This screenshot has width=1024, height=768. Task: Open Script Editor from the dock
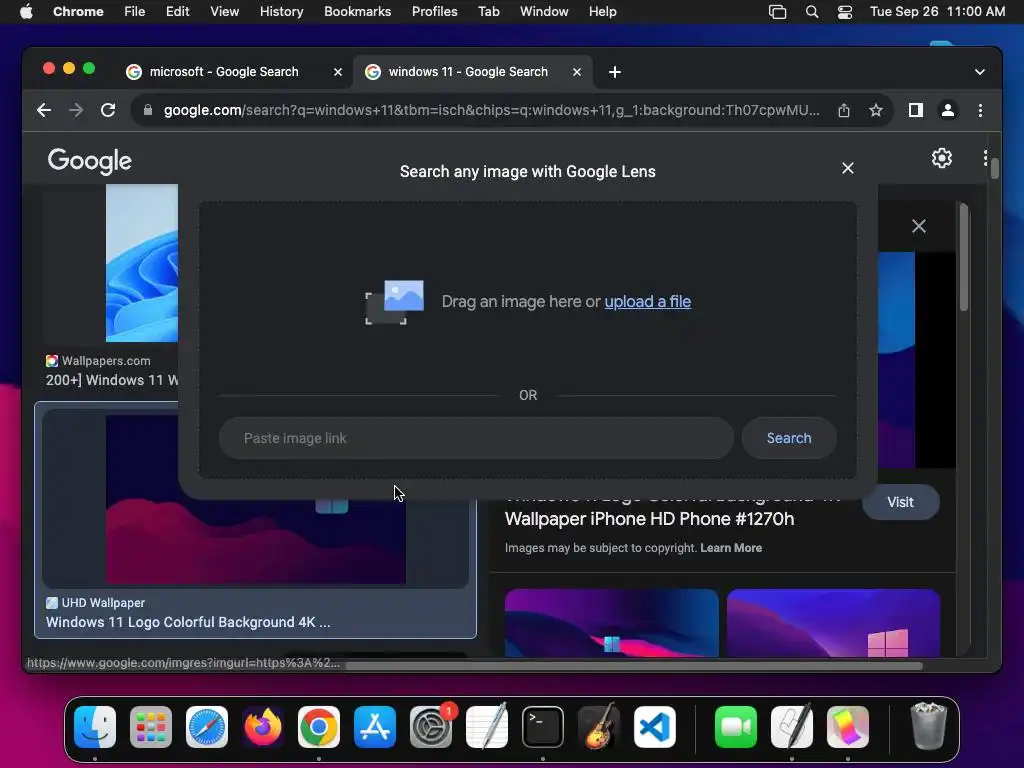[792, 727]
